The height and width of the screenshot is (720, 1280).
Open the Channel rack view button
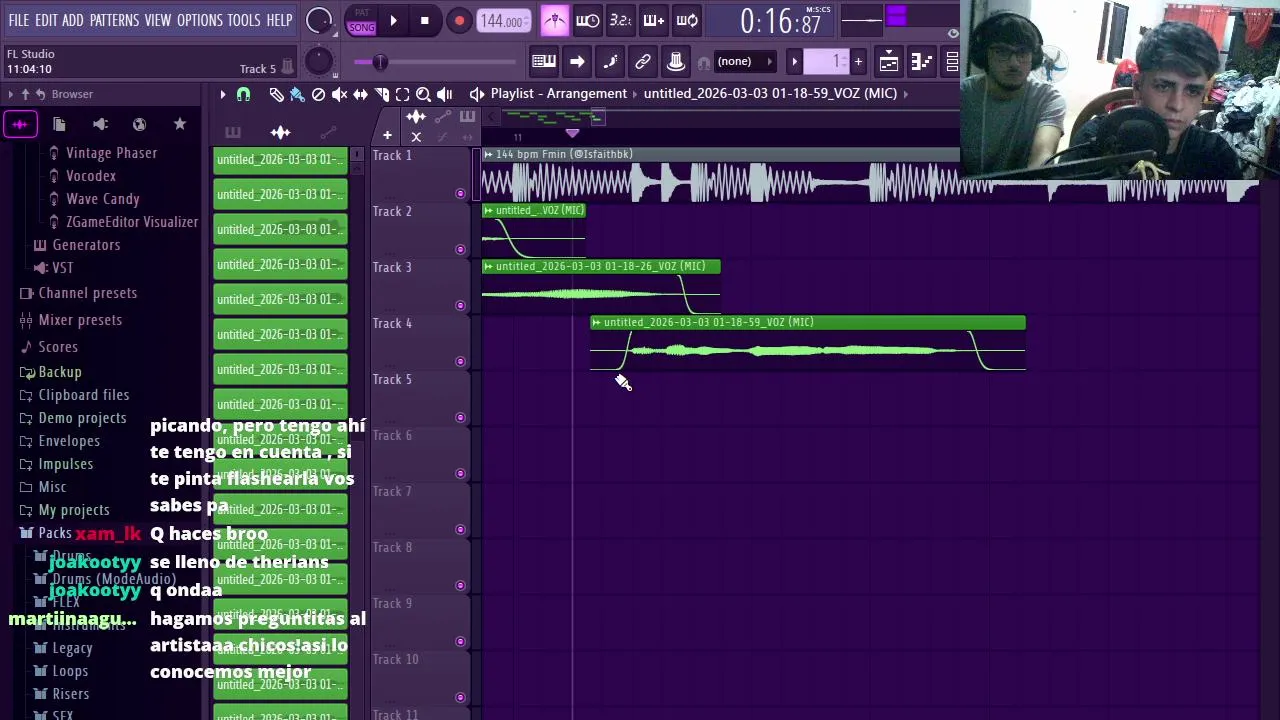tap(952, 62)
